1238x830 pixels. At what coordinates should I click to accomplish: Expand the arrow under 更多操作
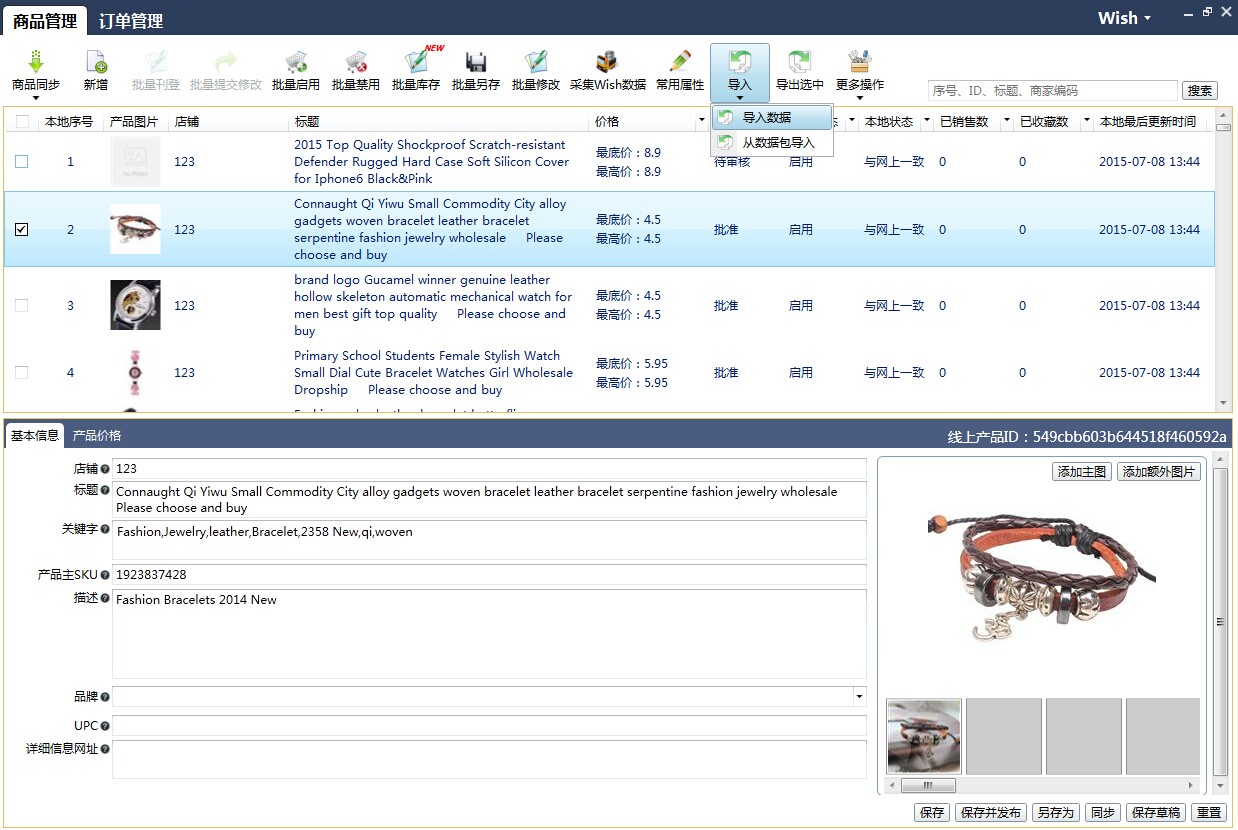coord(860,98)
